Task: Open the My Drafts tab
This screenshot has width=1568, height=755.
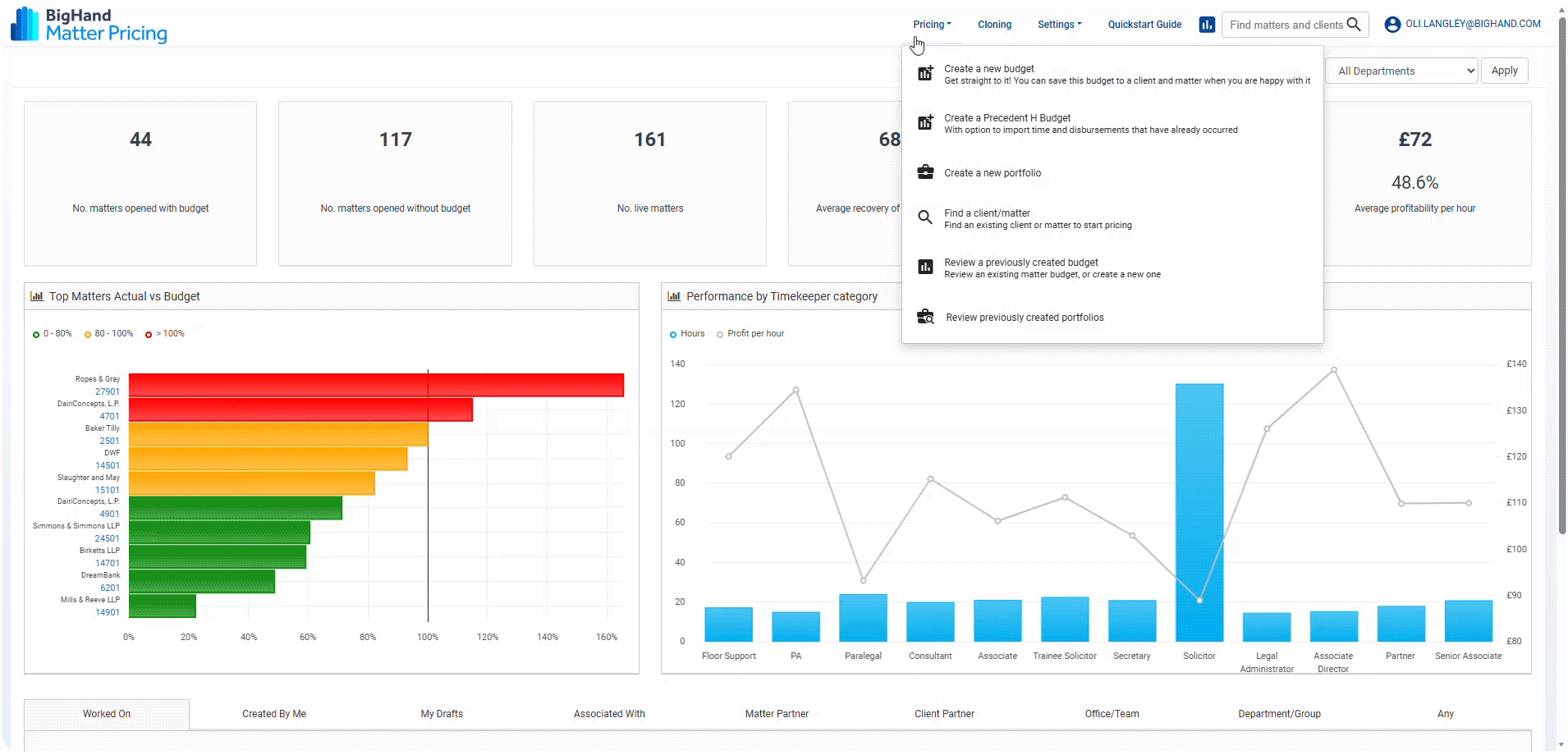Action: point(442,714)
